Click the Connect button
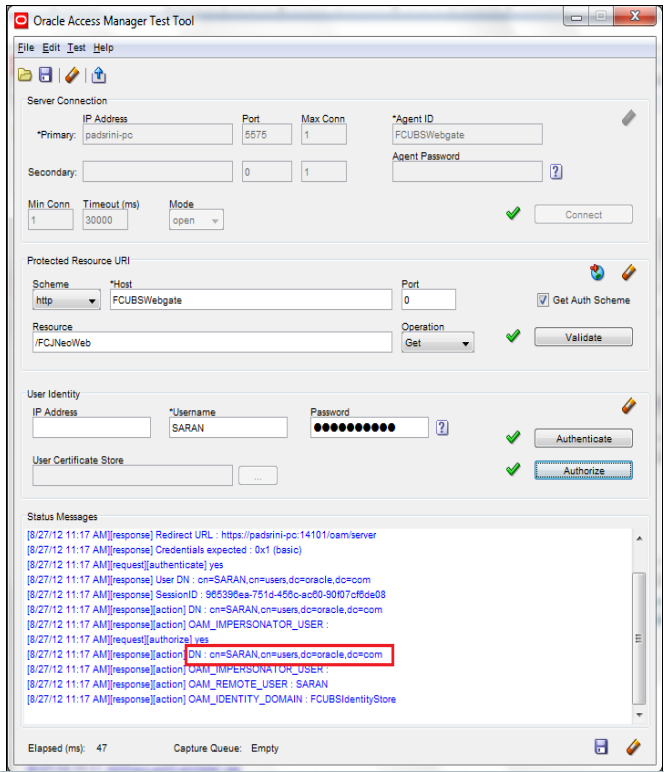Screen dimensions: 664x772 (x=583, y=215)
